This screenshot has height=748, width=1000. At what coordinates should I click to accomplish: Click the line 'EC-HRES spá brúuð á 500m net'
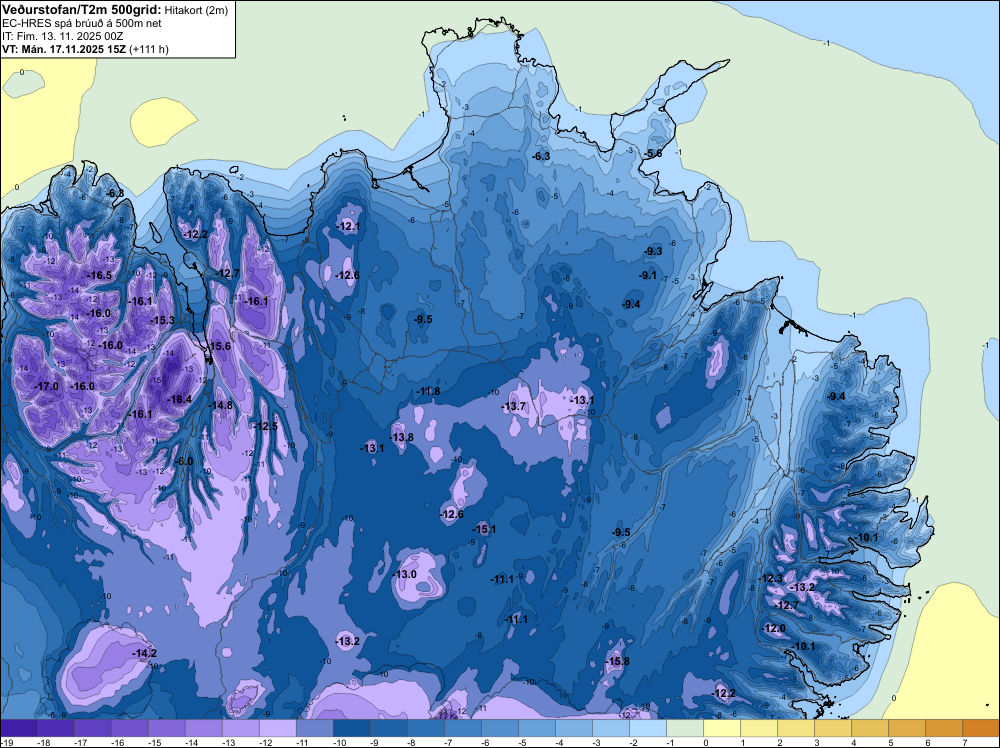pyautogui.click(x=82, y=24)
